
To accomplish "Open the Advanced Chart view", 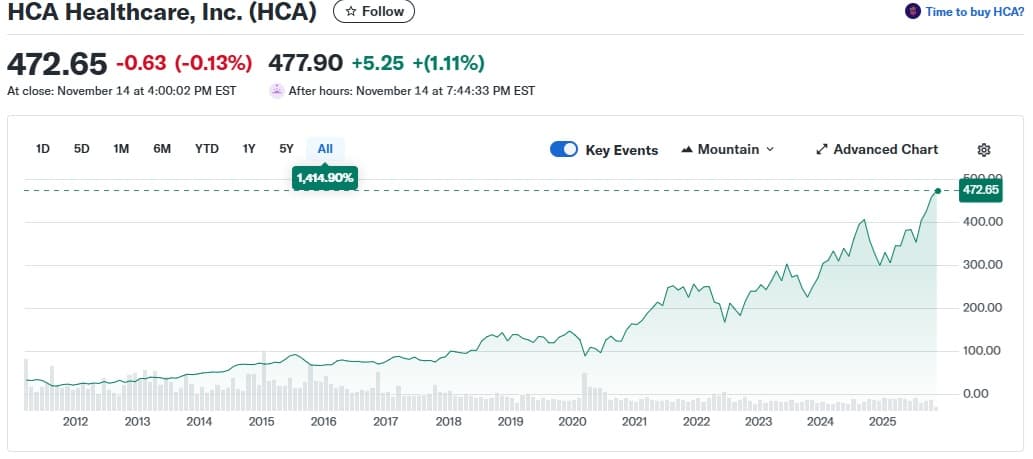I will click(x=877, y=149).
